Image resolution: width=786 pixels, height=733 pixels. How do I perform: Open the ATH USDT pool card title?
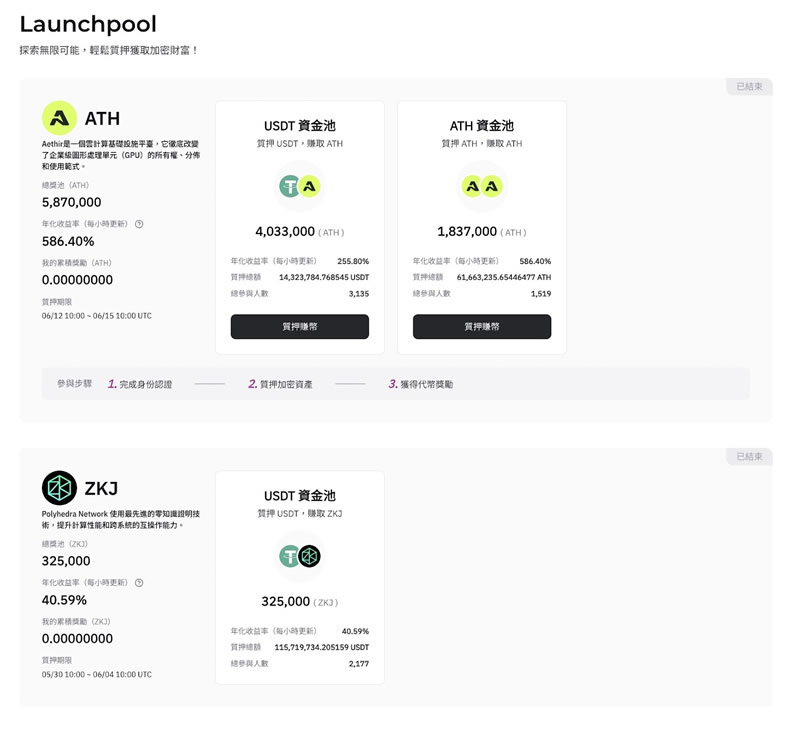tap(300, 126)
